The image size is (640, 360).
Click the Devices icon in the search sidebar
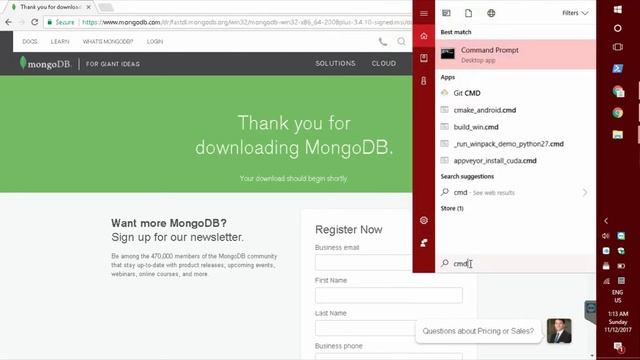coord(424,80)
